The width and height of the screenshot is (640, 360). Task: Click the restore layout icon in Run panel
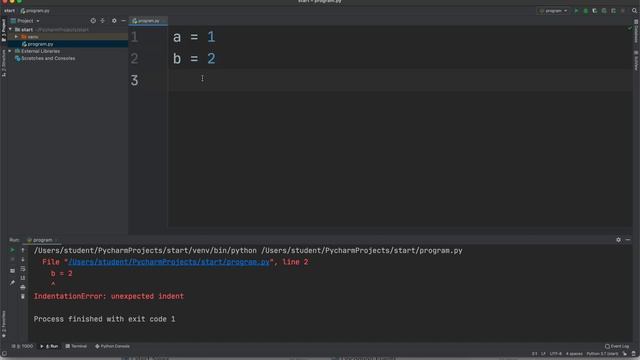[x=12, y=271]
